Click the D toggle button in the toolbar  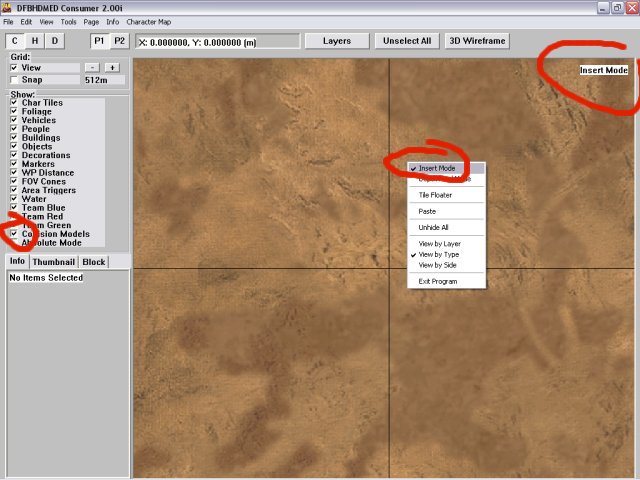click(55, 41)
